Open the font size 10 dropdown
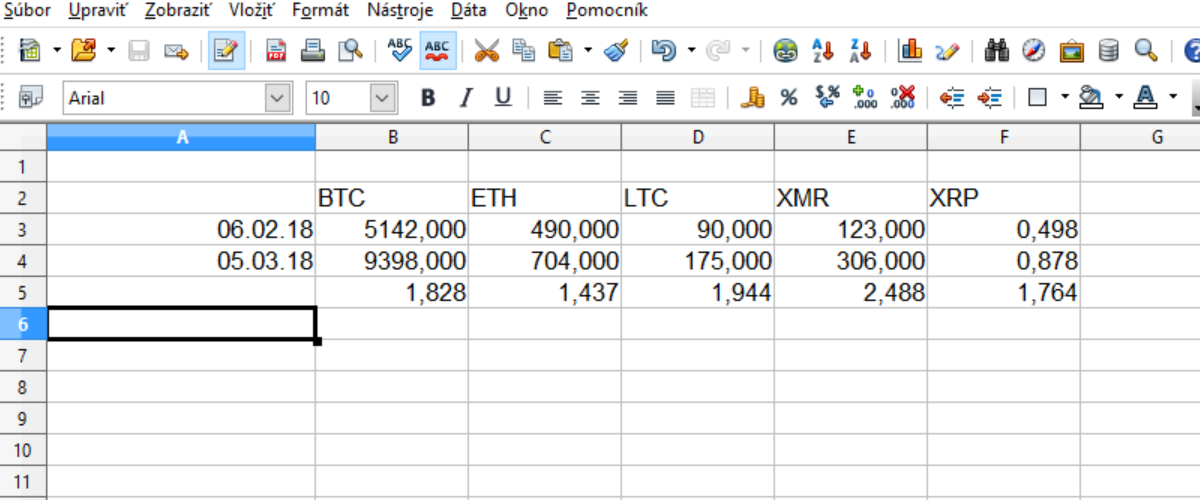The width and height of the screenshot is (1200, 500). [x=383, y=98]
